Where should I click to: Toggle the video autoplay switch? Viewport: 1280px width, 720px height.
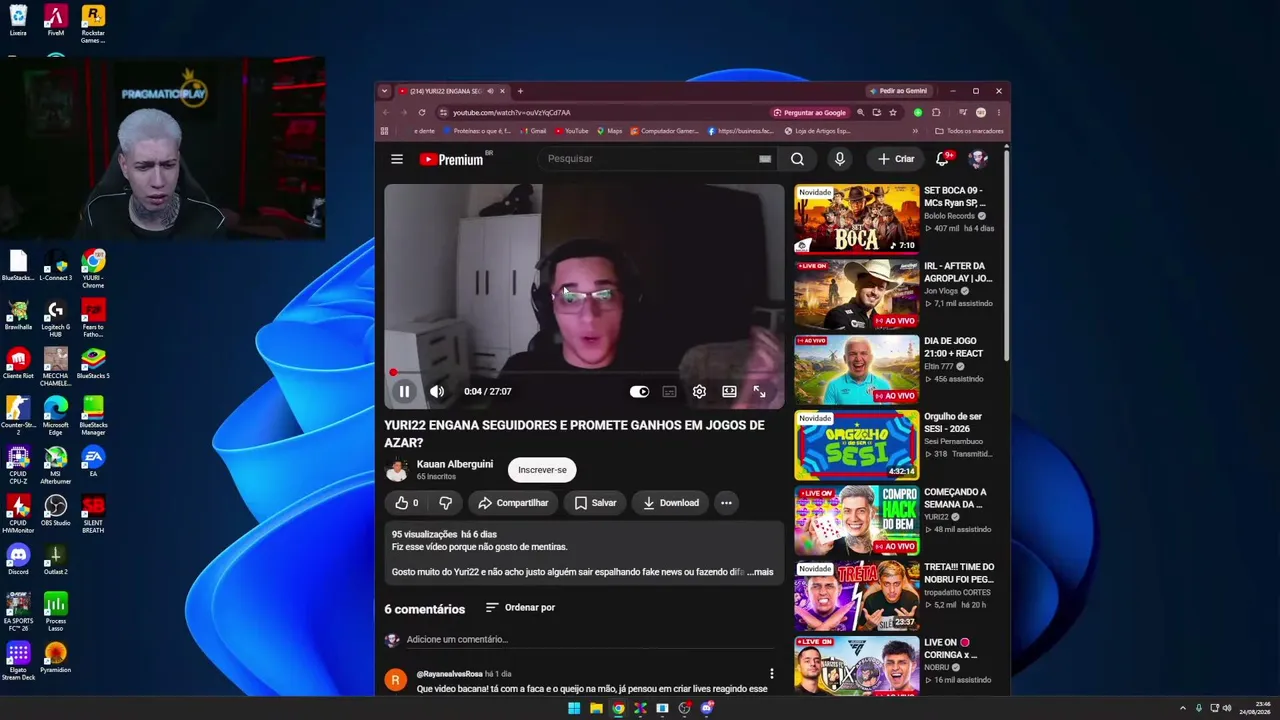click(x=639, y=391)
